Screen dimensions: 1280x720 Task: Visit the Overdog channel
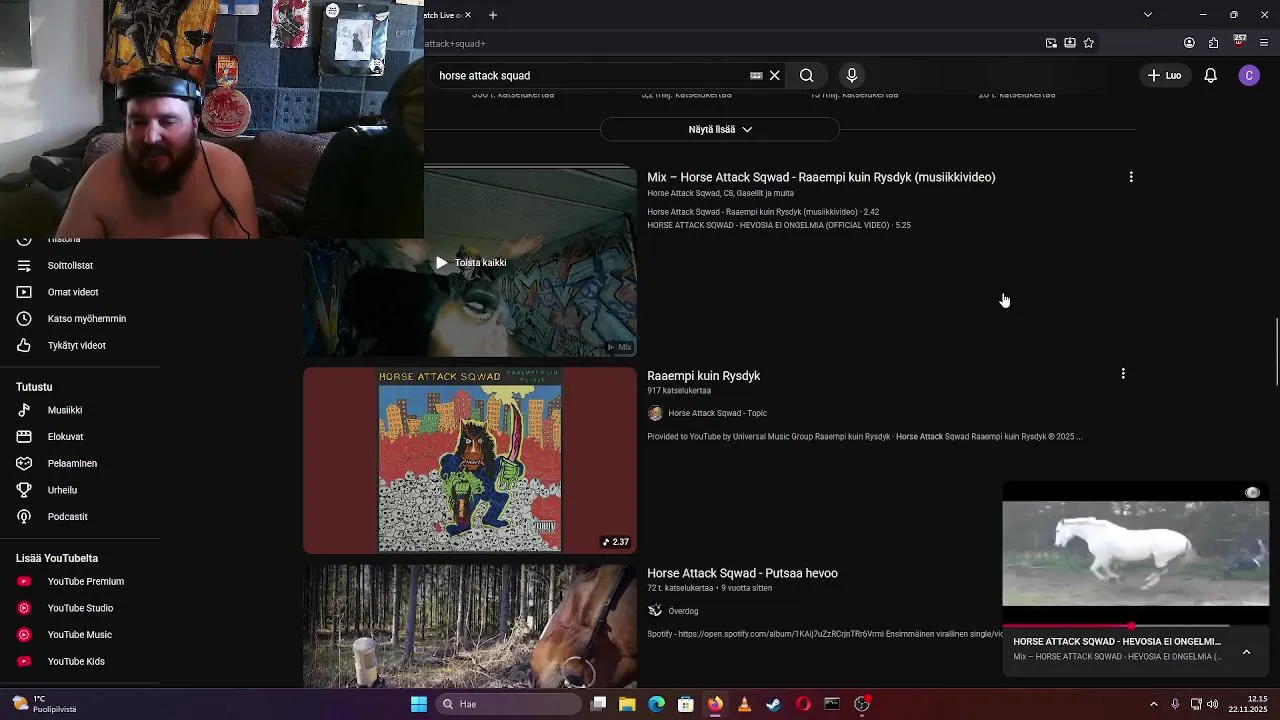[683, 611]
